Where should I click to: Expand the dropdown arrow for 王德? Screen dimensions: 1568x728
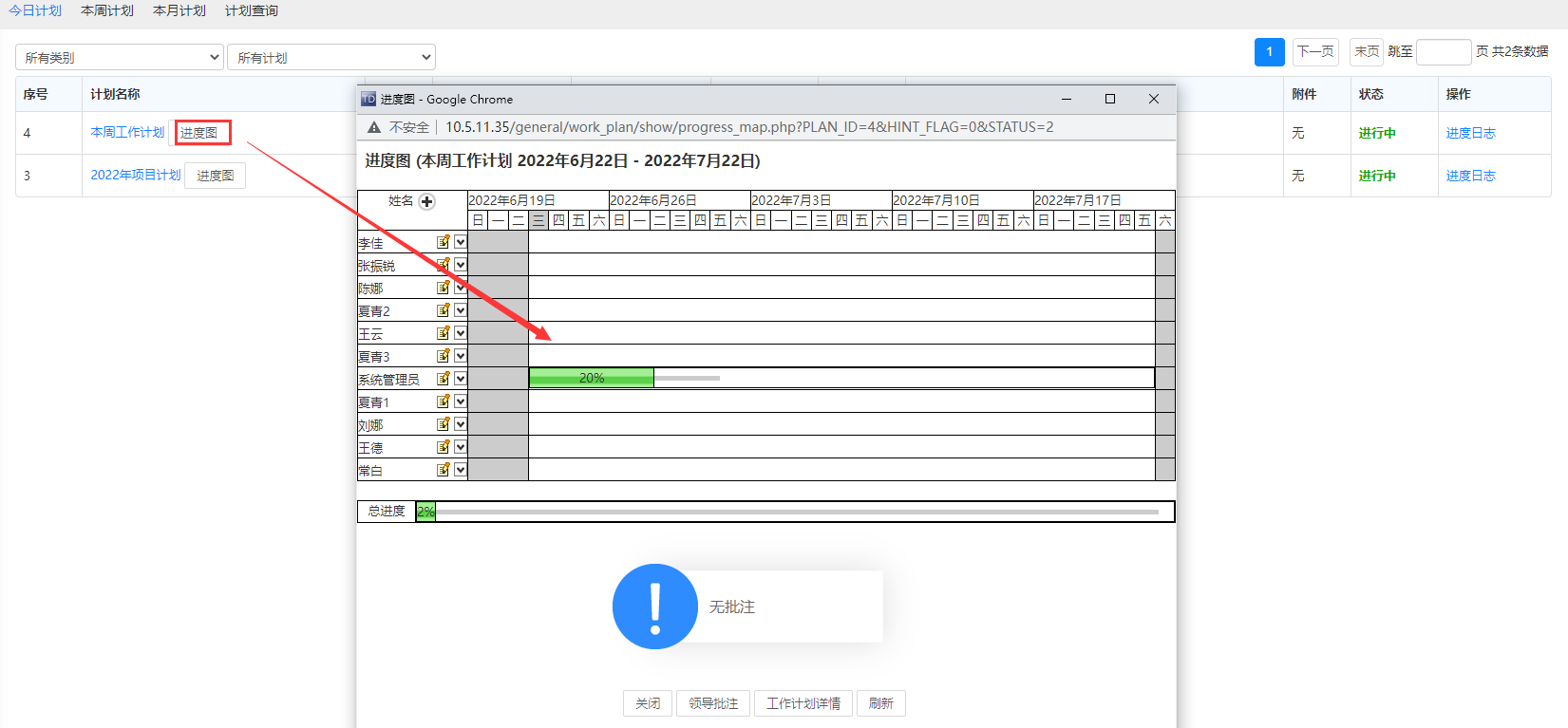(x=461, y=447)
